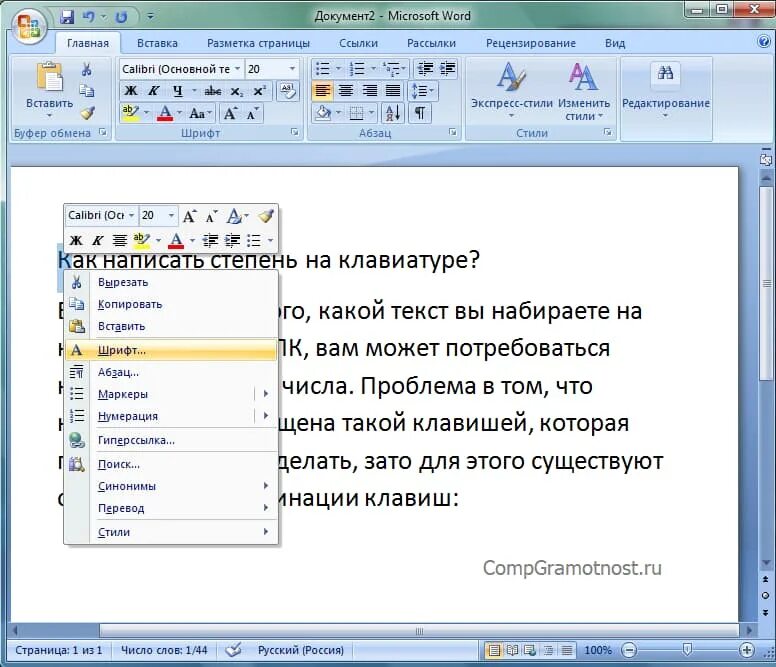Apply strikethrough formatting in ribbon

click(x=213, y=91)
